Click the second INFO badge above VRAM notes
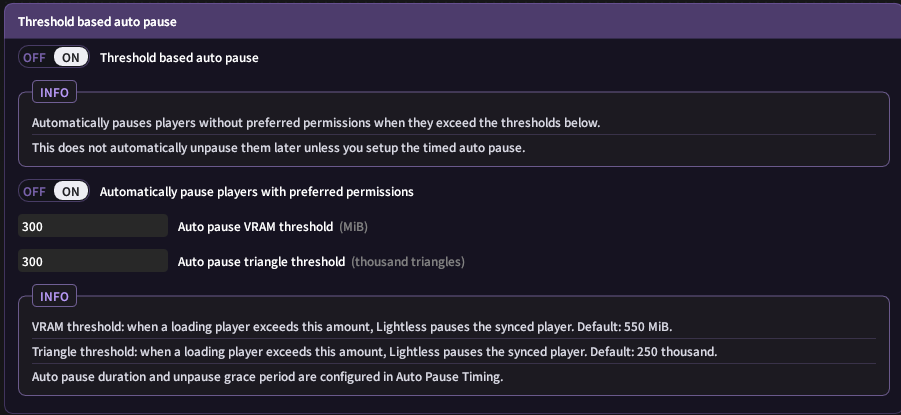Screen dimensions: 901x415 coord(55,296)
